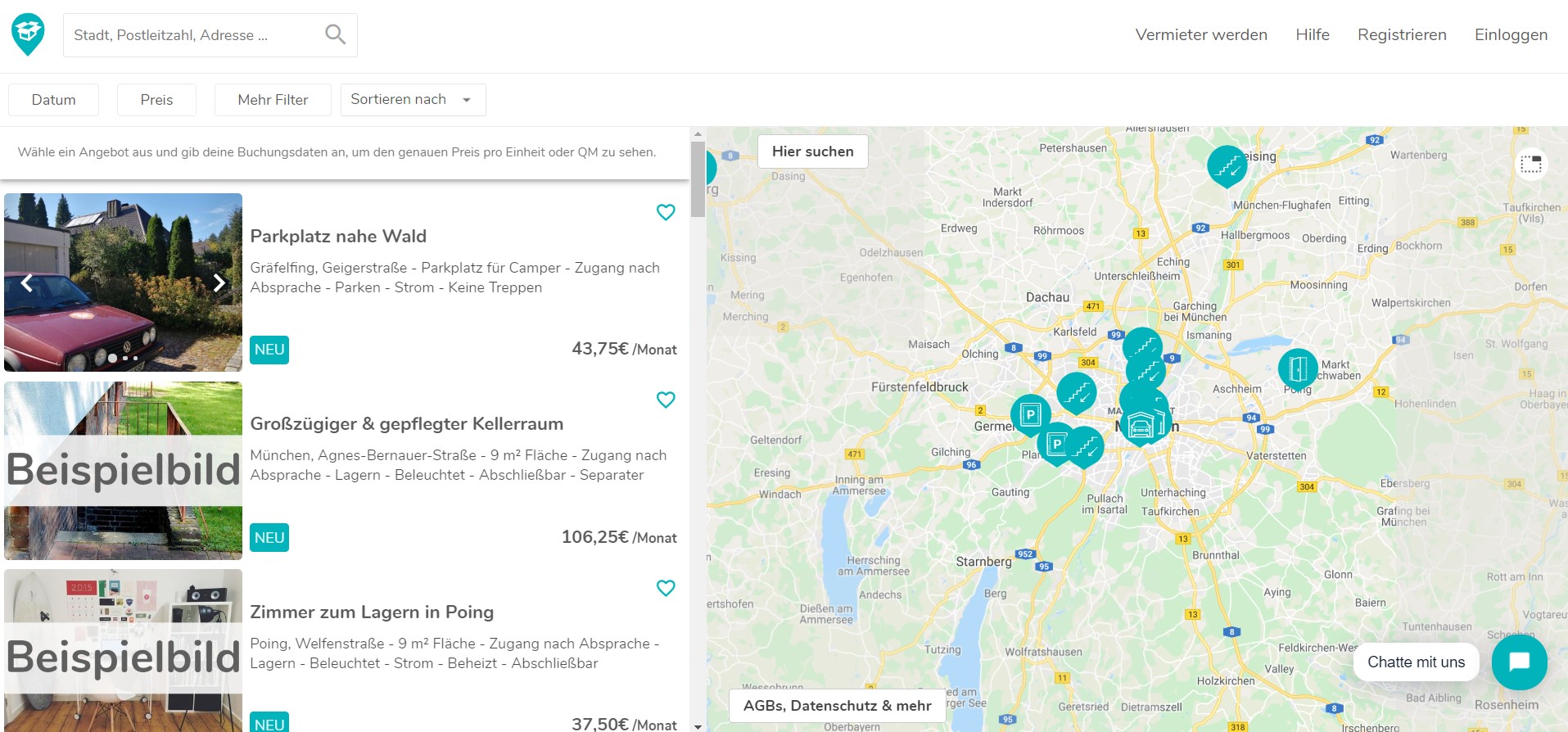
Task: Favorite the Großzügiger & gepflegter Kellerraum listing
Action: coord(666,400)
